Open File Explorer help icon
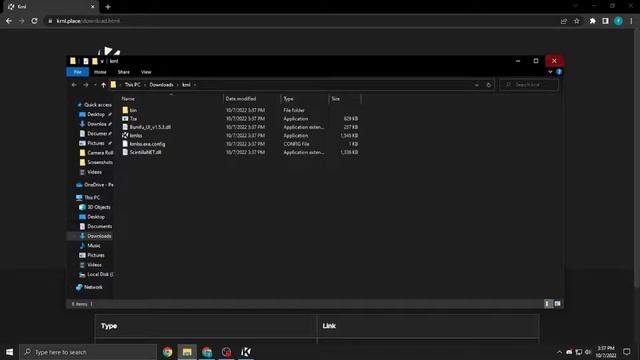 (559, 72)
